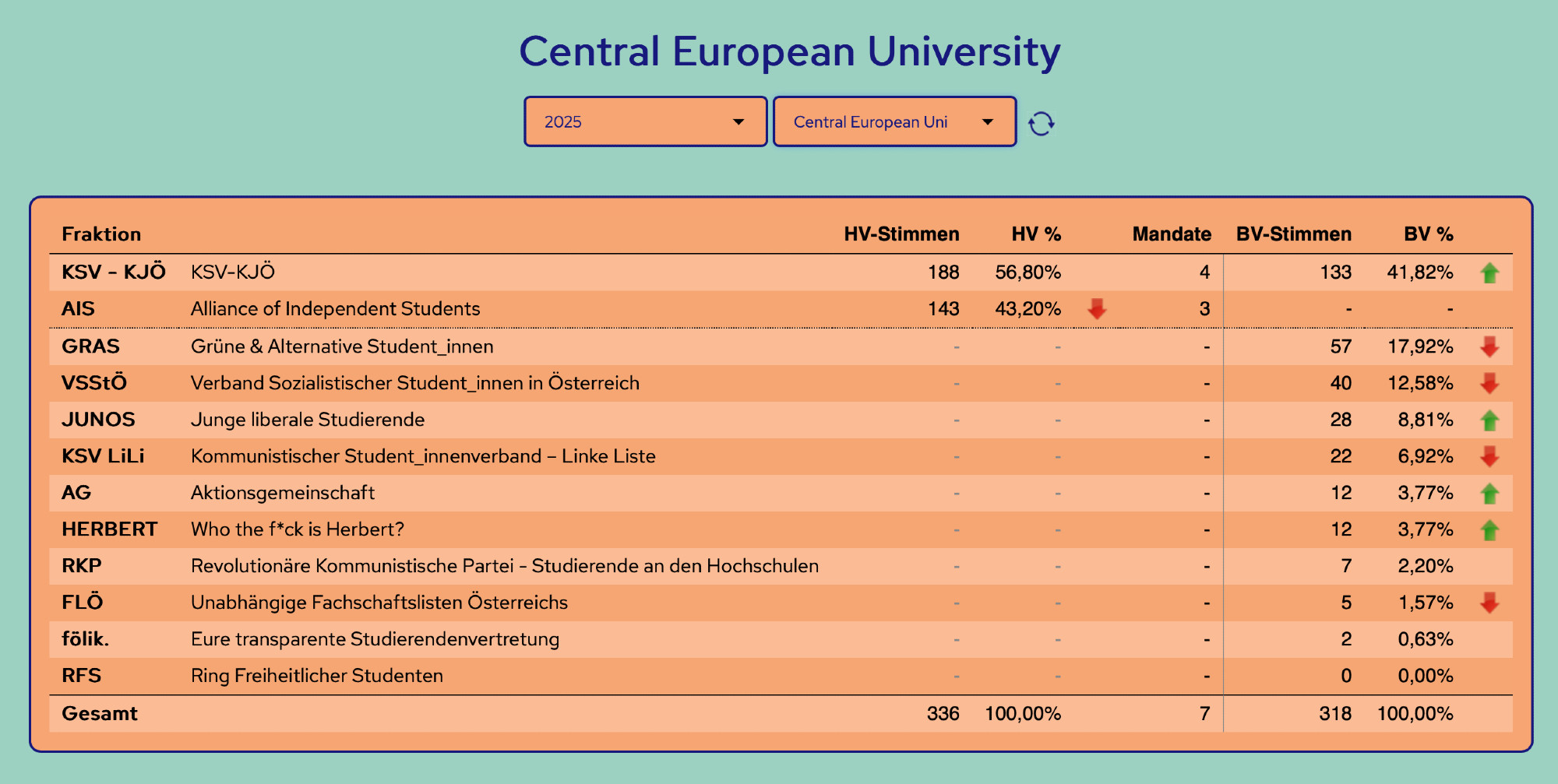
Task: Click the 8,81% BV value
Action: pyautogui.click(x=1426, y=420)
